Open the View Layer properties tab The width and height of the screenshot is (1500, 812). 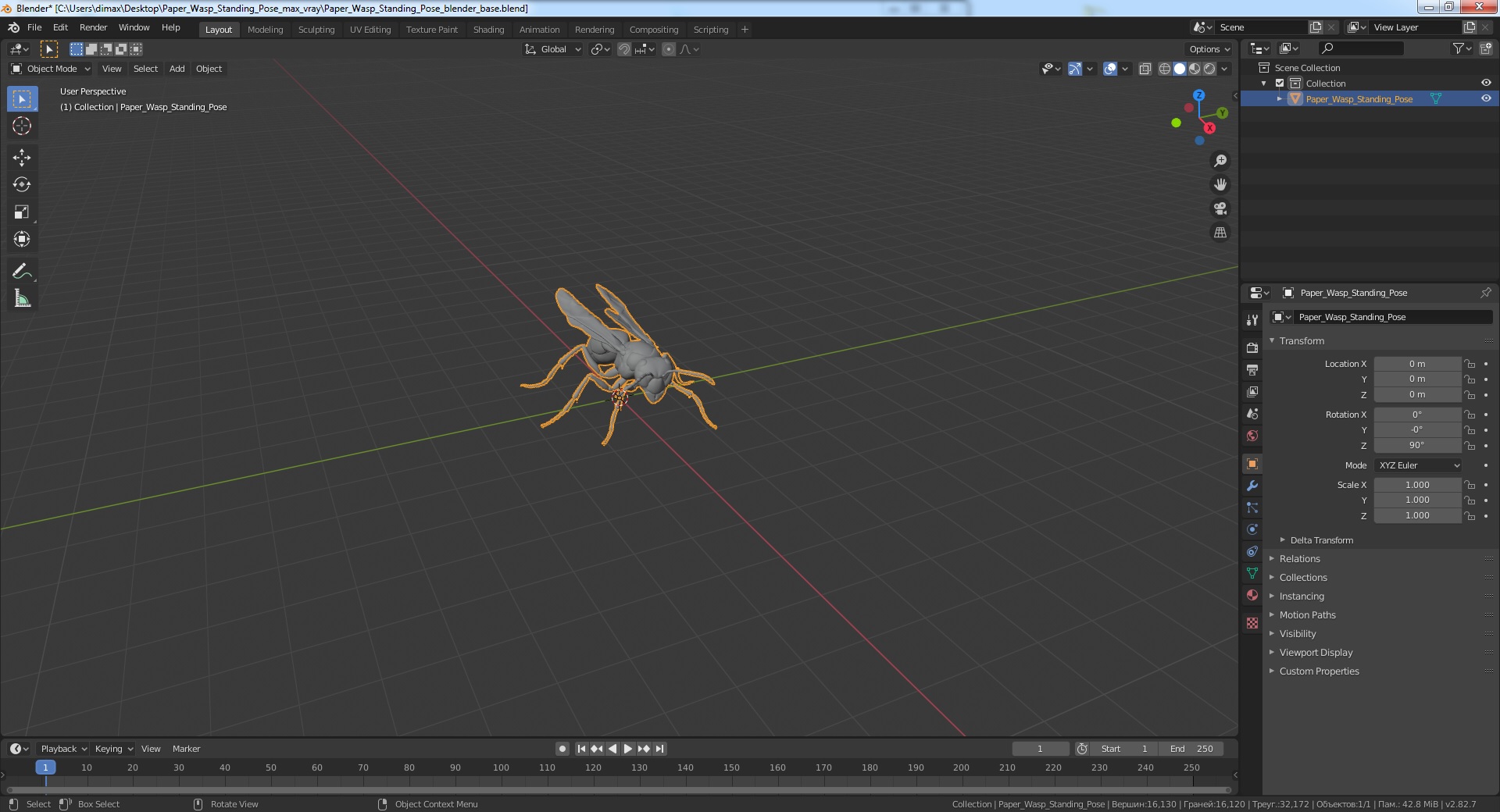[1252, 391]
